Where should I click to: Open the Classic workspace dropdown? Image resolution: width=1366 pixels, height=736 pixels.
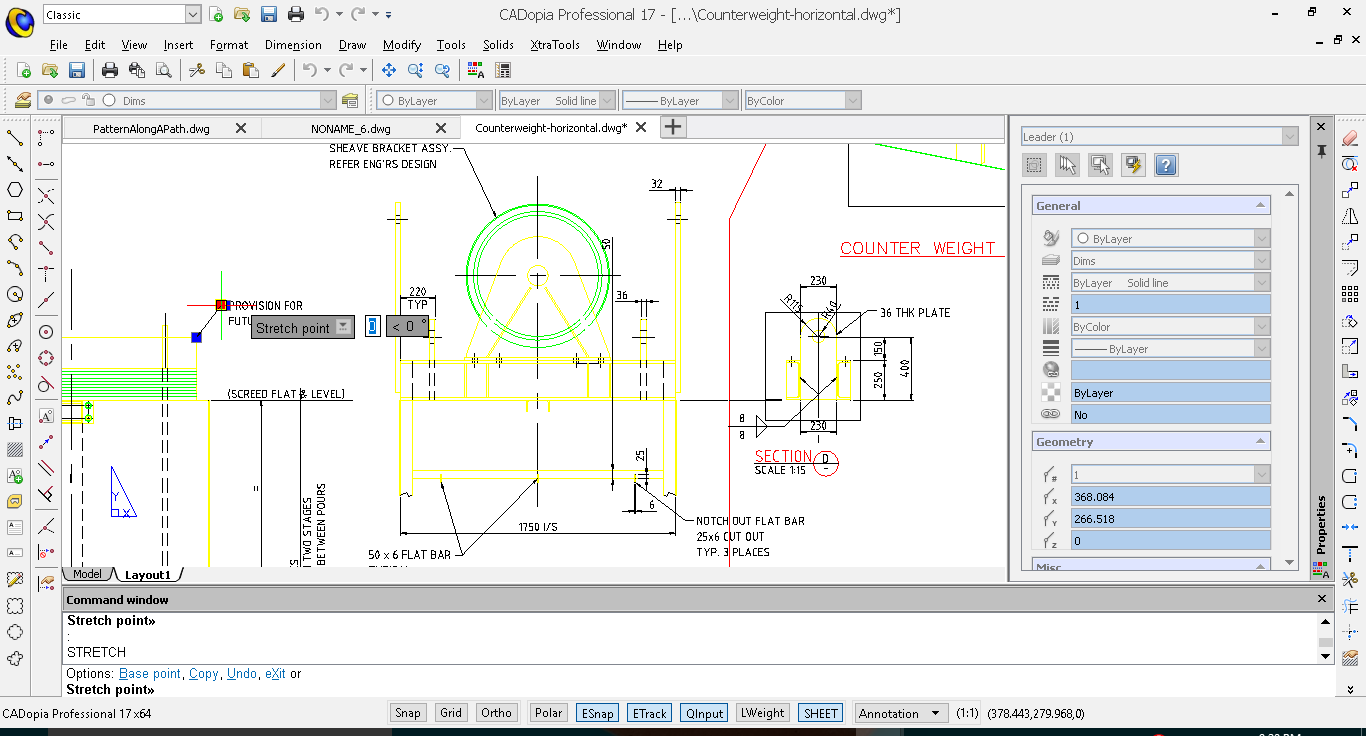[x=193, y=14]
